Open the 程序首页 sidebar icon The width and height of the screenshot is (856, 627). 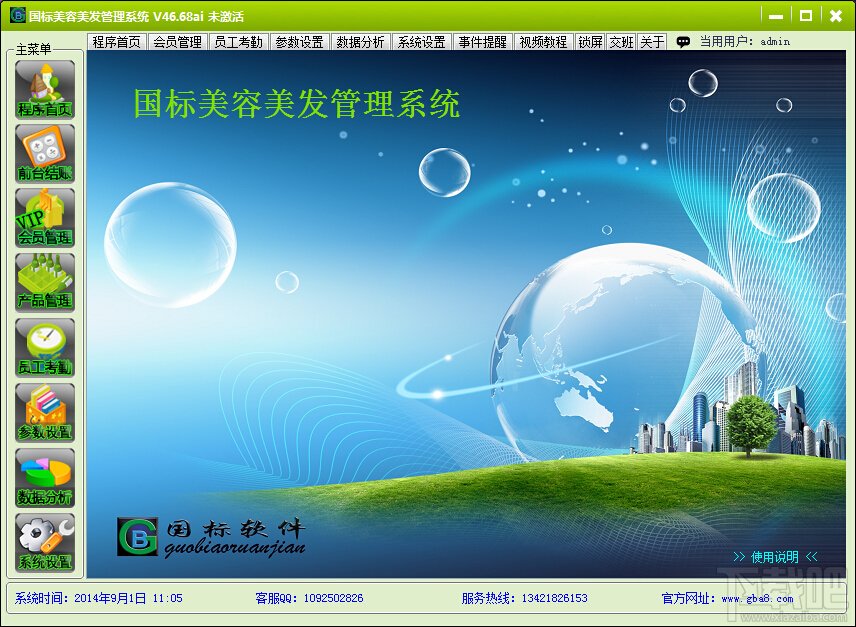(45, 89)
